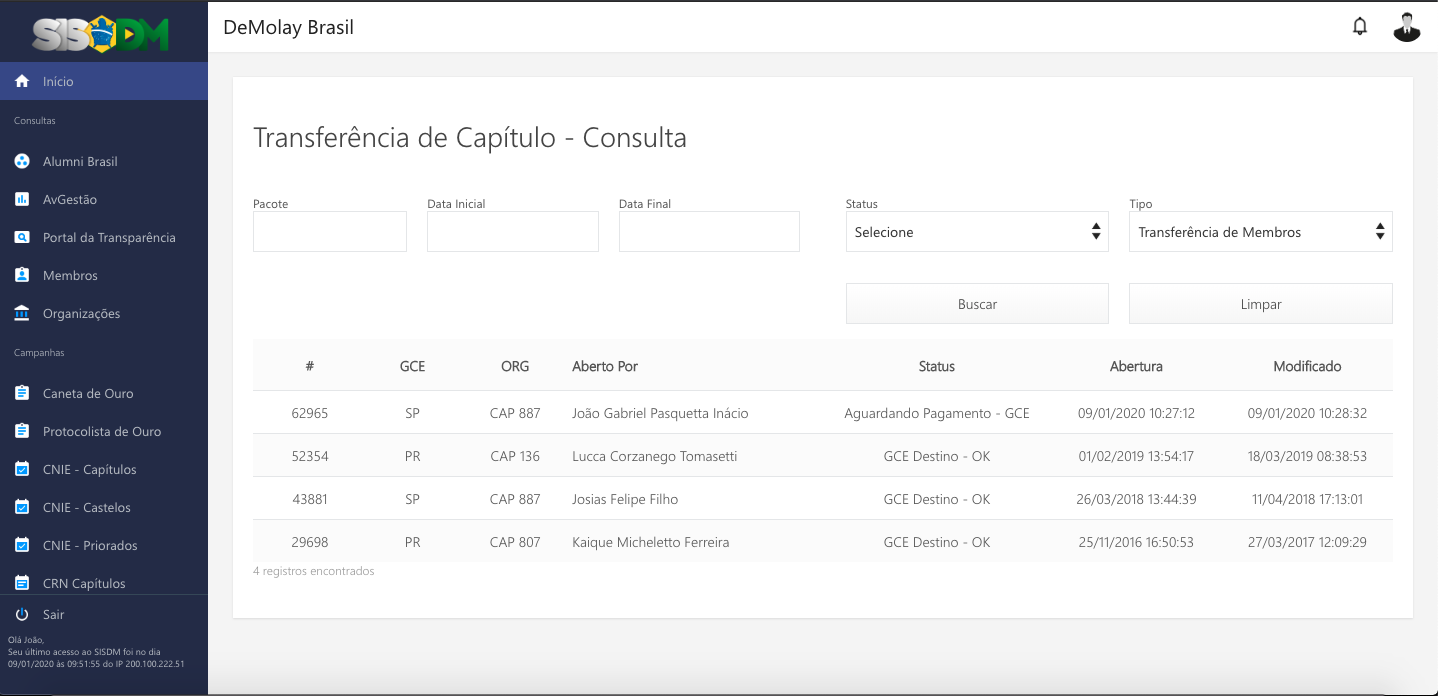Go to Início in sidebar
The image size is (1438, 696).
point(58,82)
